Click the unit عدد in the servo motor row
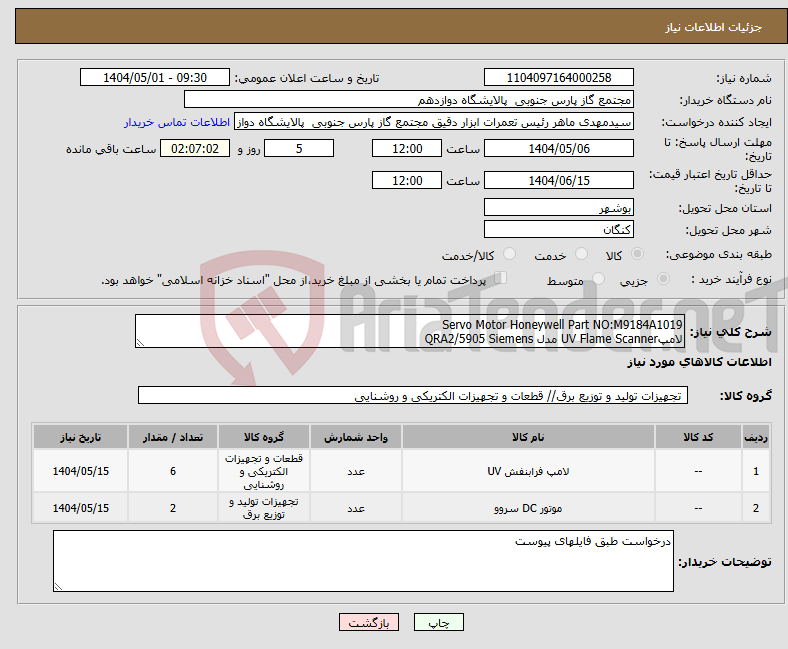Viewport: 788px width, 649px height. 356,508
